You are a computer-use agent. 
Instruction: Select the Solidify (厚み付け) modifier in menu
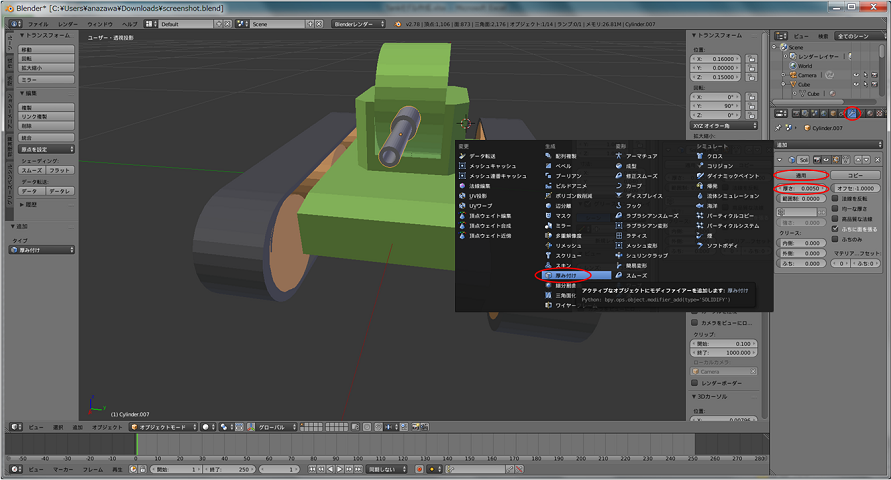pyautogui.click(x=566, y=274)
